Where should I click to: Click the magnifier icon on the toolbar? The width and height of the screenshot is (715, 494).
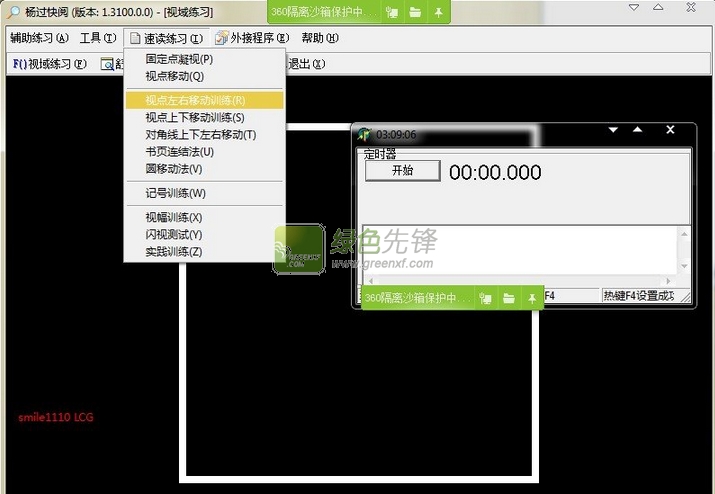[108, 64]
